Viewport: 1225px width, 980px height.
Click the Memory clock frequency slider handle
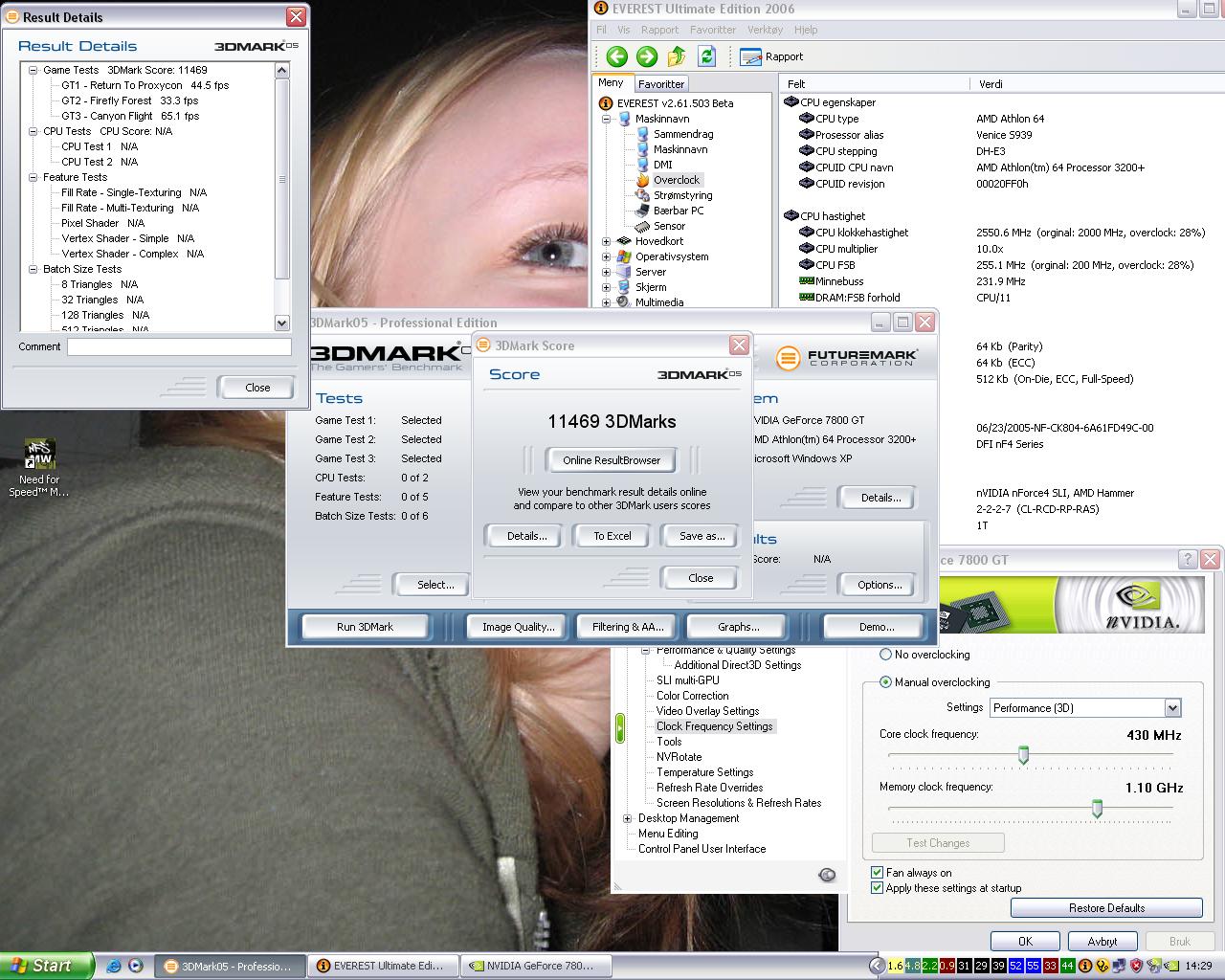(x=1097, y=809)
